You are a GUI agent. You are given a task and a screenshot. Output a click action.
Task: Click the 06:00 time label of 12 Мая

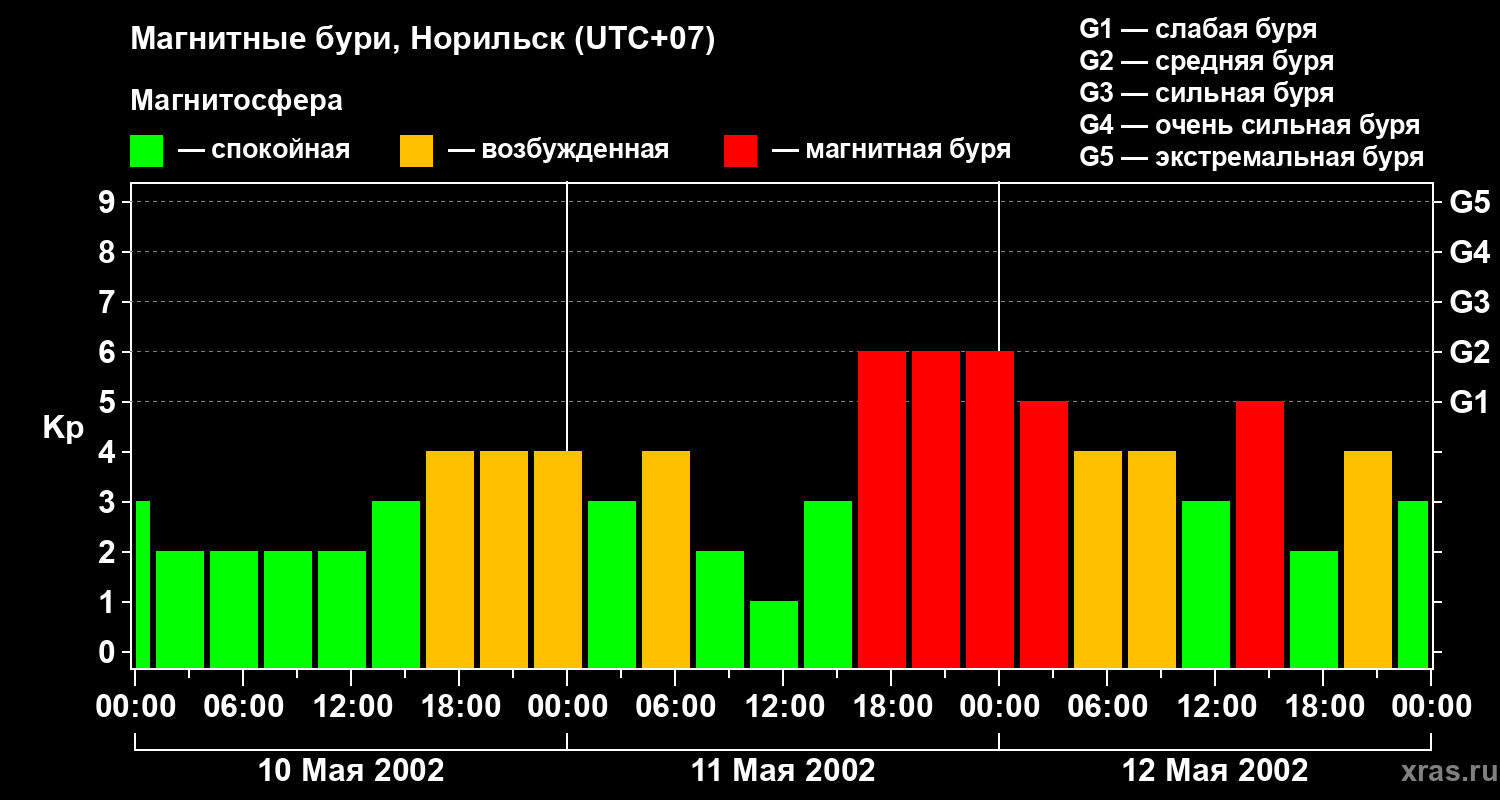1107,706
